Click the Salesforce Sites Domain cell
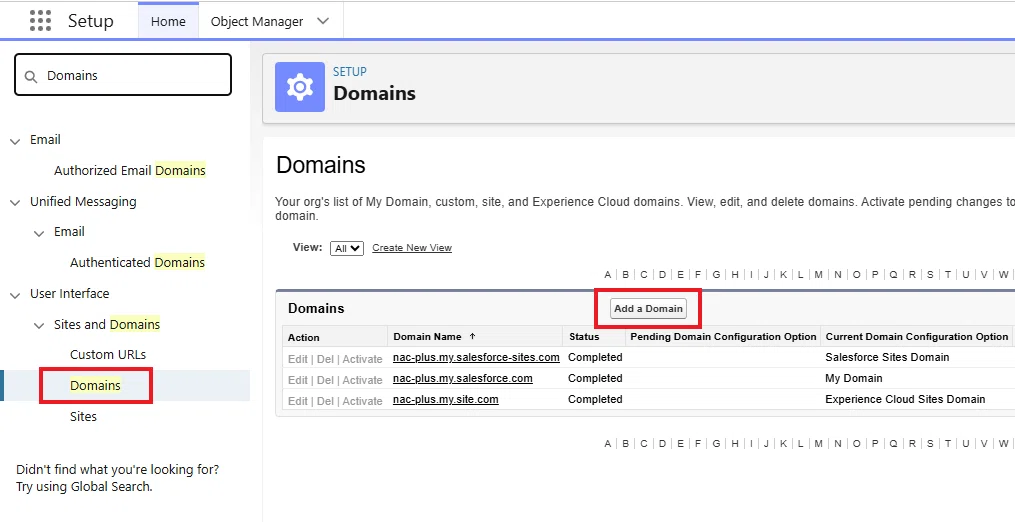The height and width of the screenshot is (522, 1015). tap(887, 357)
